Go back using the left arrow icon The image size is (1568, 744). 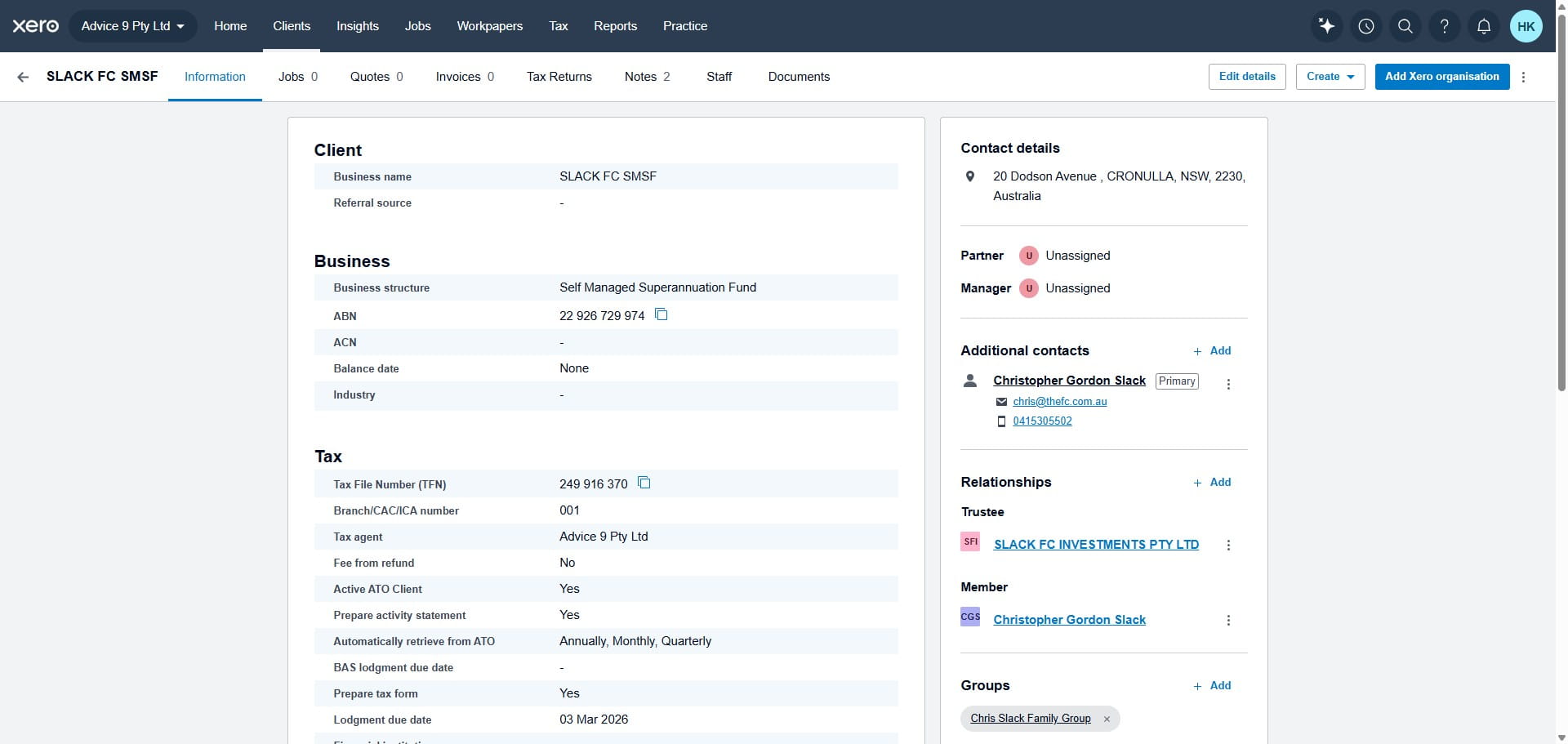(x=23, y=77)
